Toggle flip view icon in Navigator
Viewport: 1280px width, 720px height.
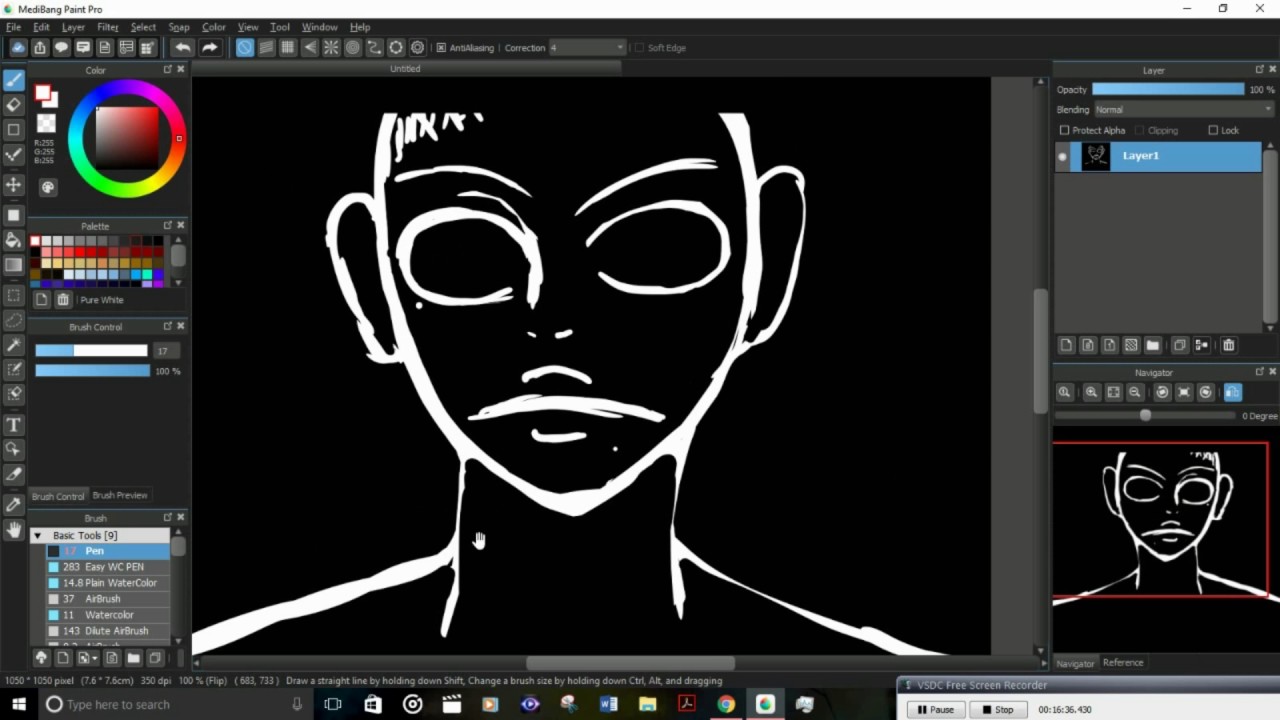(1232, 393)
